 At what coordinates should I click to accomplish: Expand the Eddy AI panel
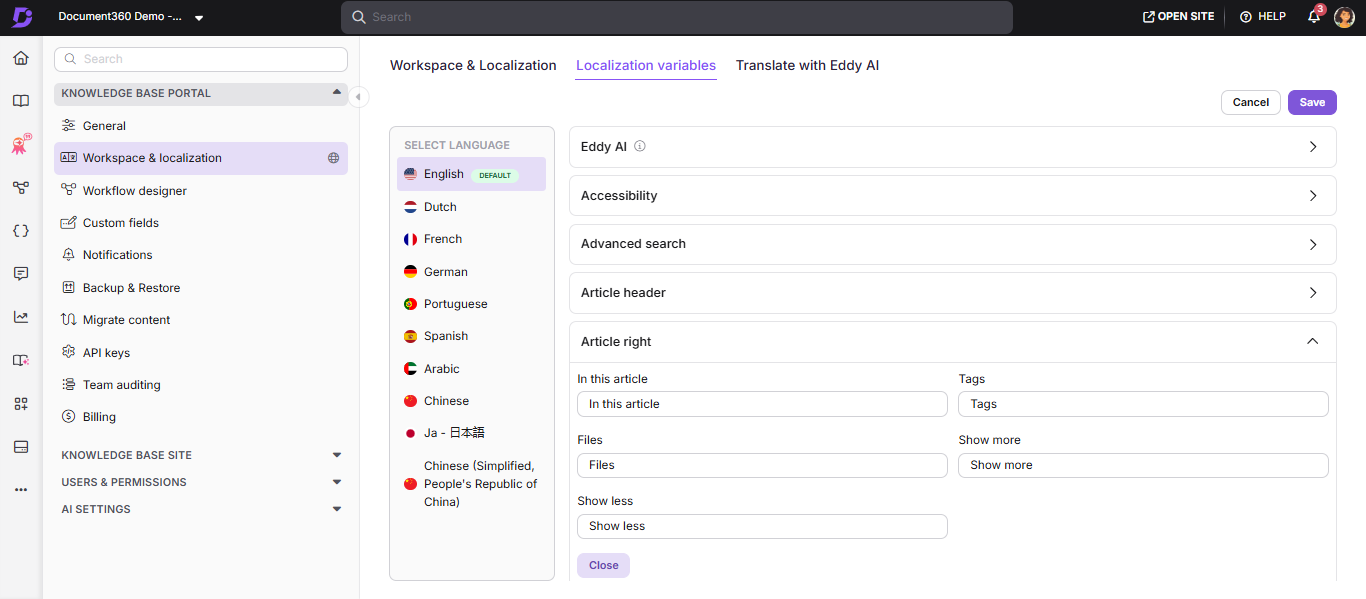point(952,146)
